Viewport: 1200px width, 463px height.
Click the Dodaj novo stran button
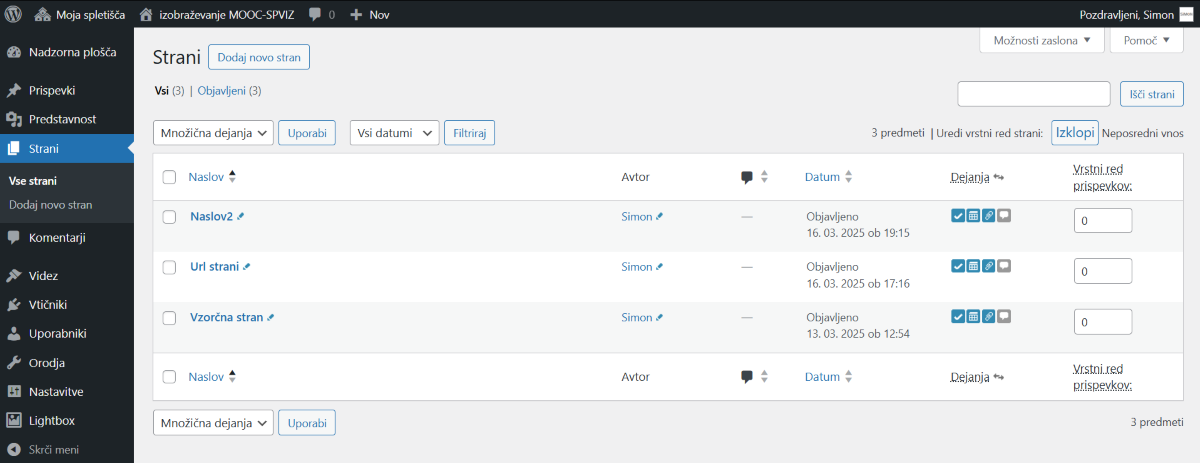pyautogui.click(x=259, y=57)
